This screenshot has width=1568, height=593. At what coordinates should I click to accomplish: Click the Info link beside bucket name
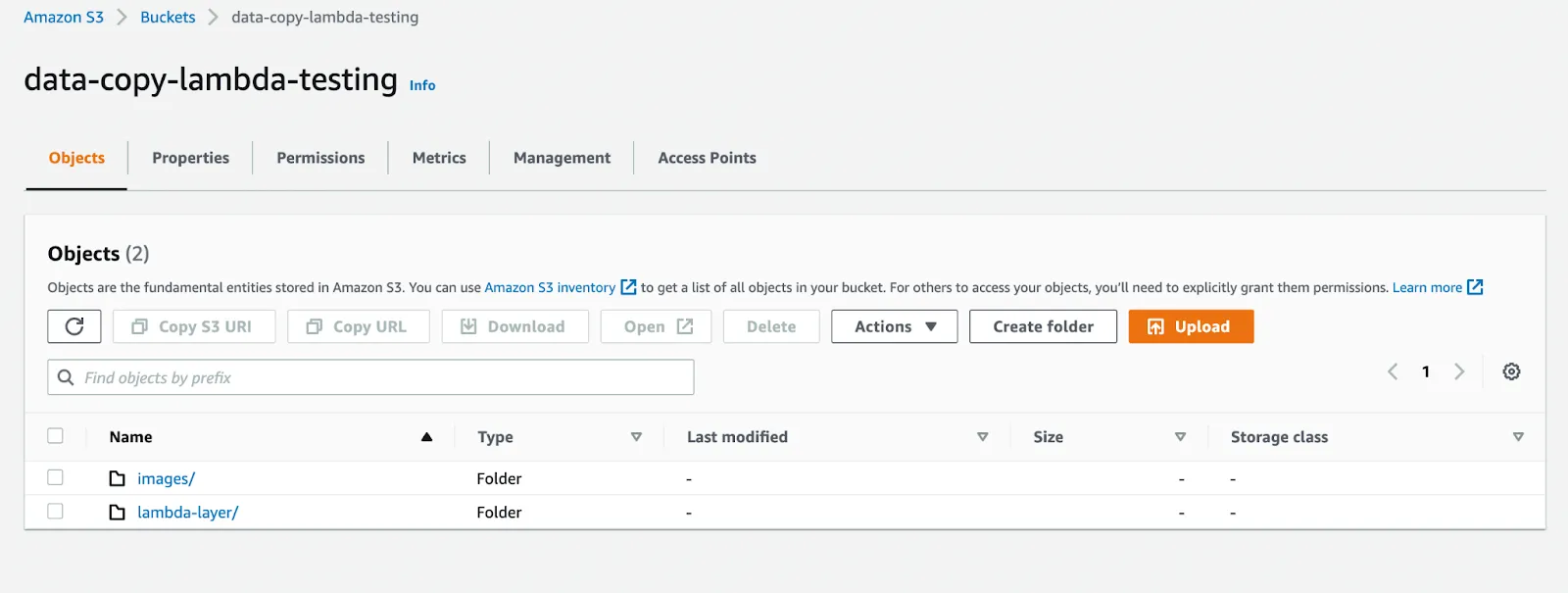click(422, 85)
